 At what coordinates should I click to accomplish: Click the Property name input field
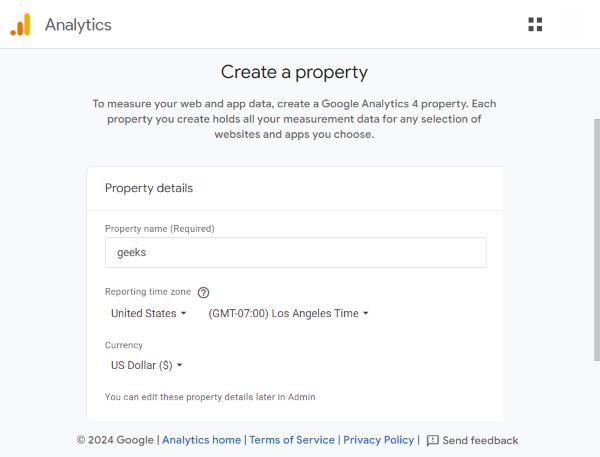[295, 253]
